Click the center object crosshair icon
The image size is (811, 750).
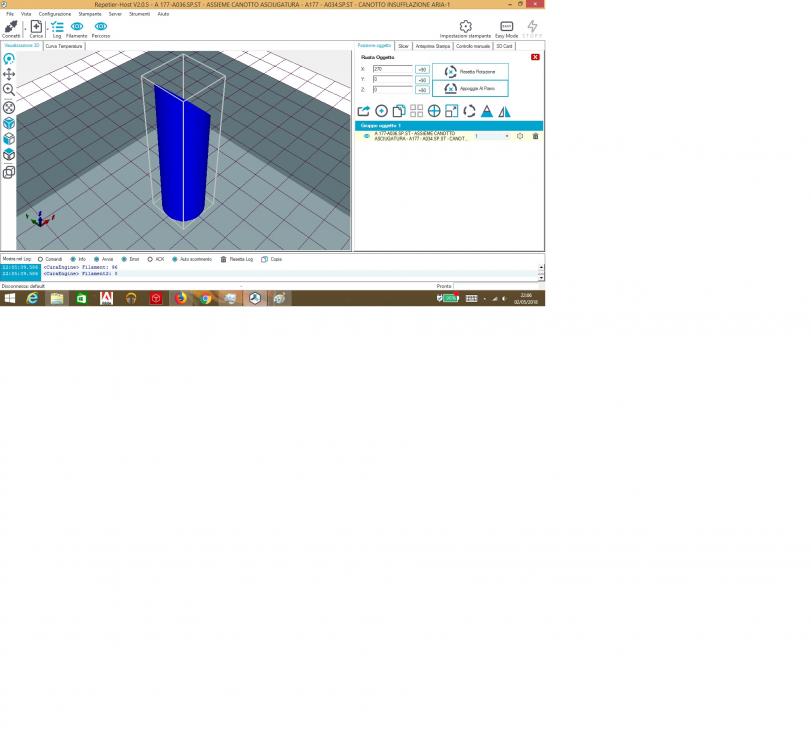tap(434, 111)
